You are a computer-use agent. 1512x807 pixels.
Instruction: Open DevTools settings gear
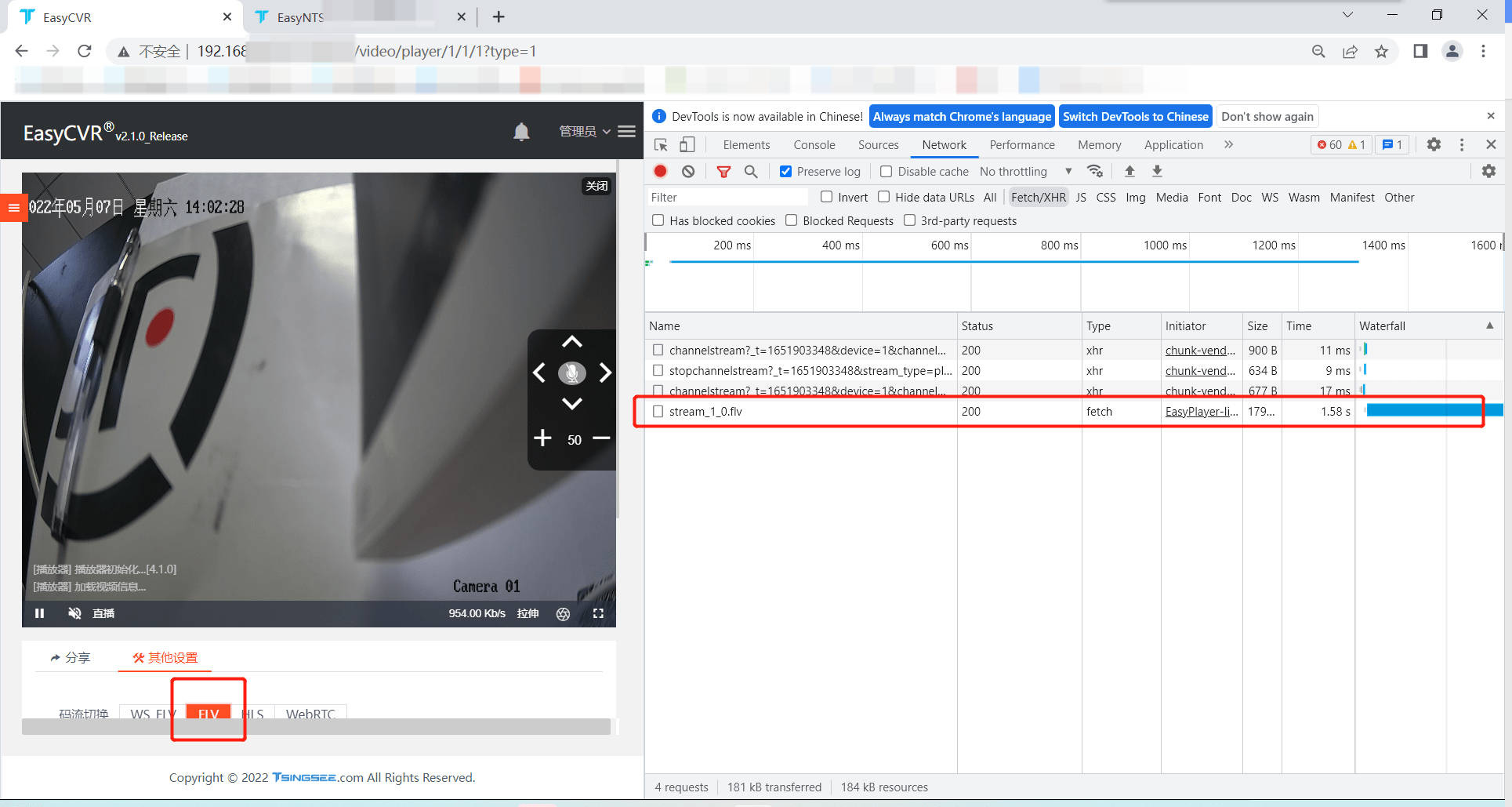(x=1434, y=144)
